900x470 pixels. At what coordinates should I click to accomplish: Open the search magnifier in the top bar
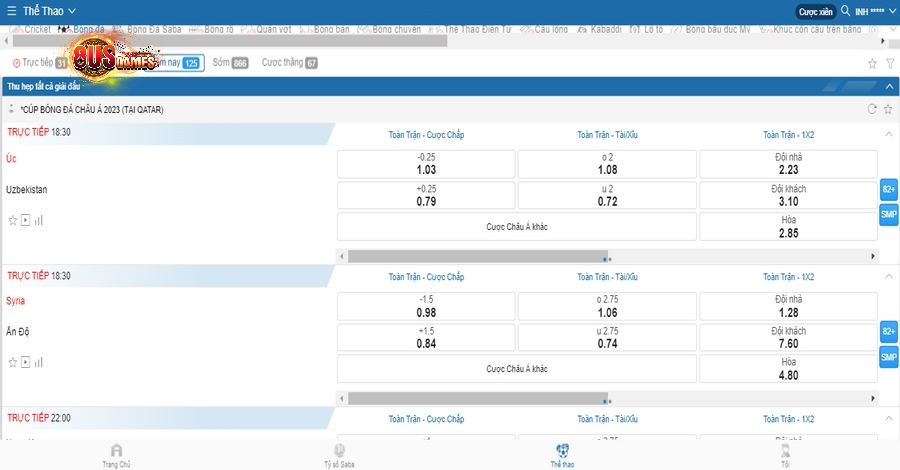coord(845,11)
